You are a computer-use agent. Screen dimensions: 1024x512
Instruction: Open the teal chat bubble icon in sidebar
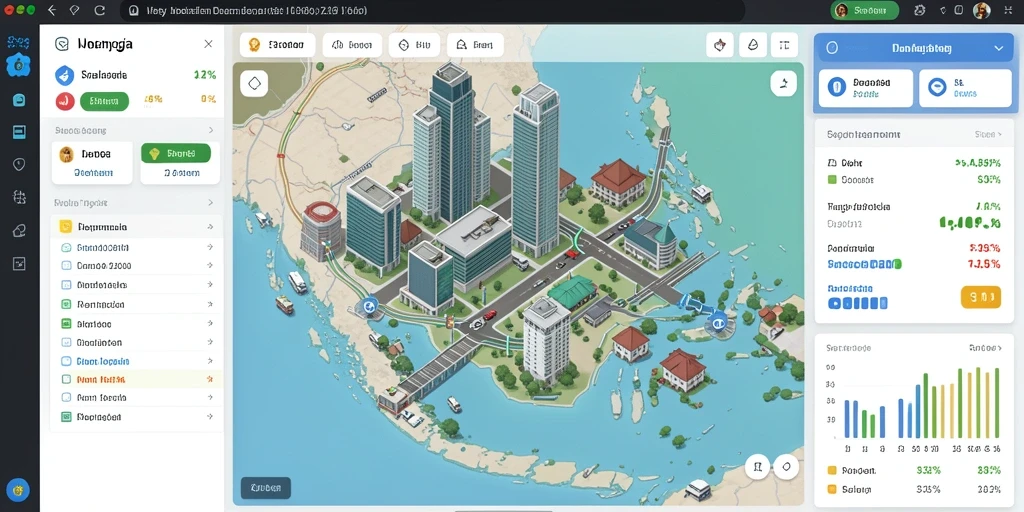[x=19, y=100]
